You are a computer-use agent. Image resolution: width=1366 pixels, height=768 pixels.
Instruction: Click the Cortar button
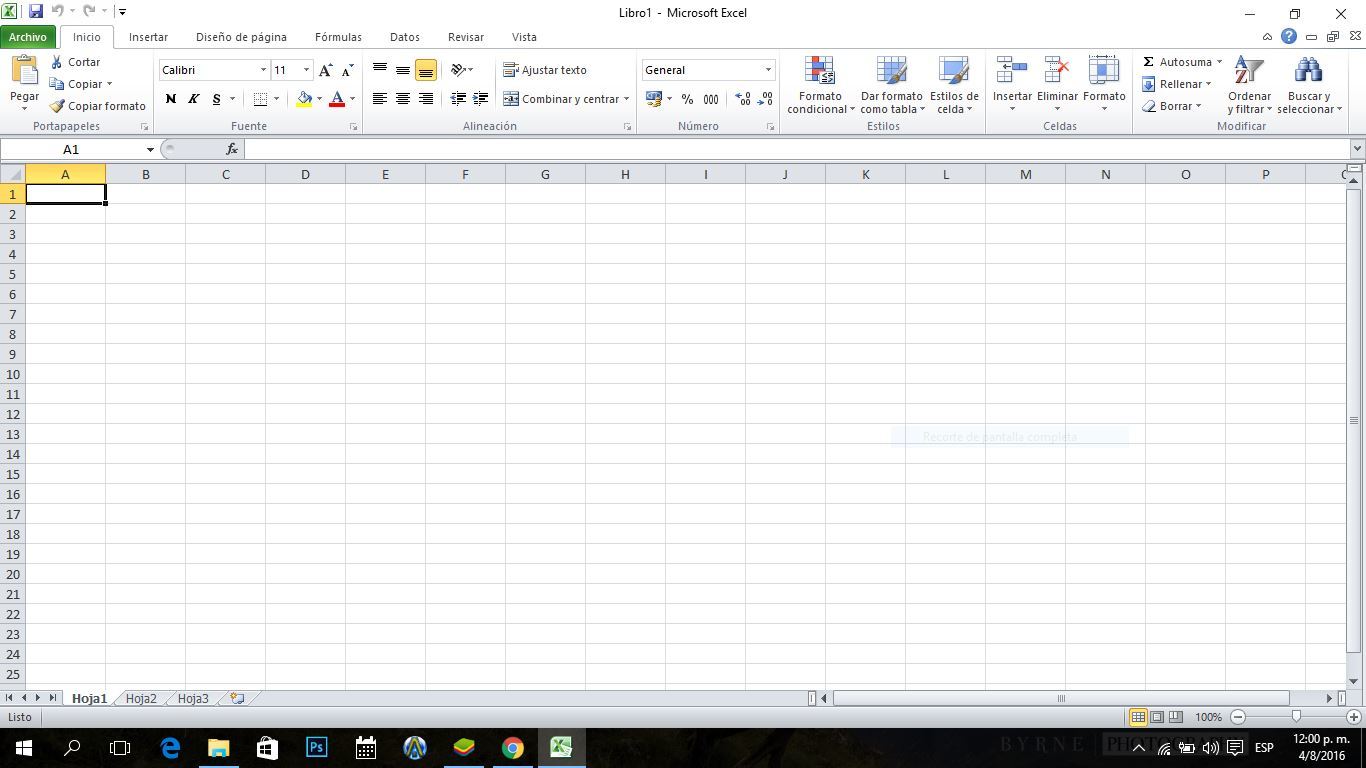(x=76, y=62)
